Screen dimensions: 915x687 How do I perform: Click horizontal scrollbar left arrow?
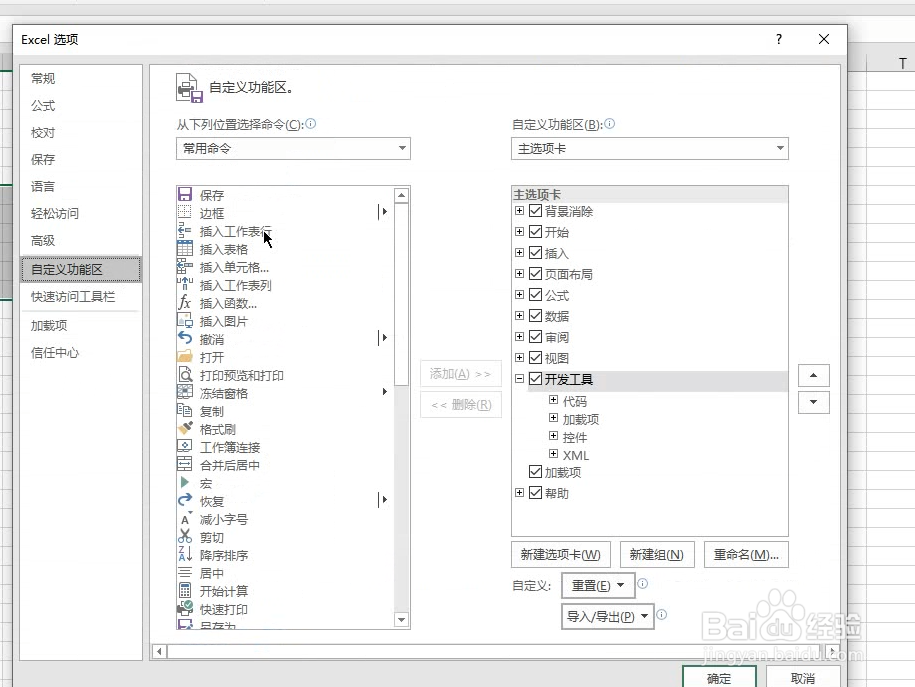[159, 651]
